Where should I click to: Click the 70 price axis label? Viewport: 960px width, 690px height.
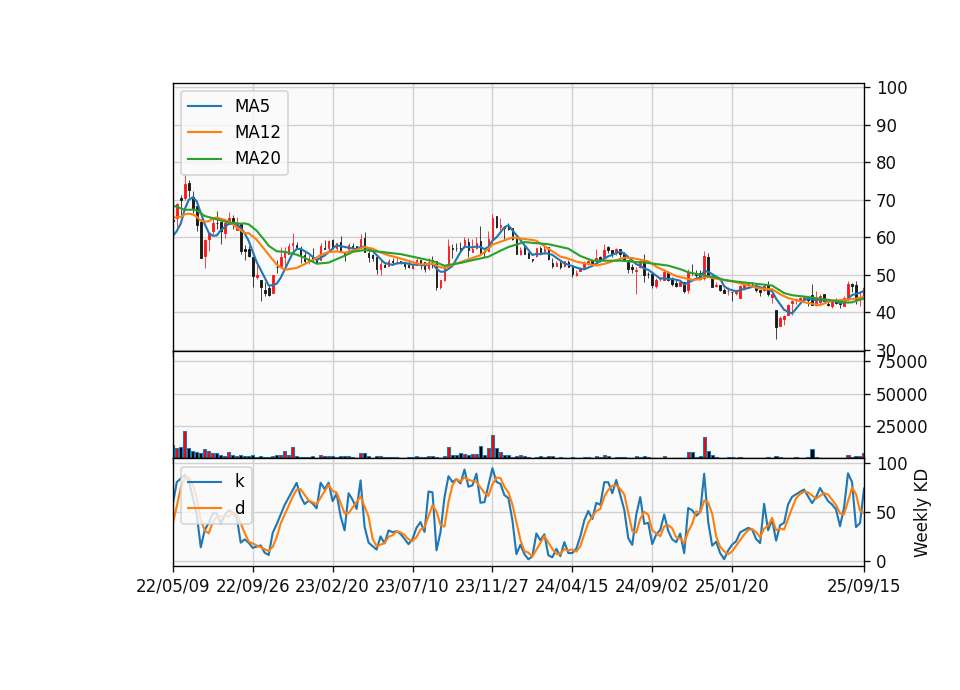[x=887, y=200]
